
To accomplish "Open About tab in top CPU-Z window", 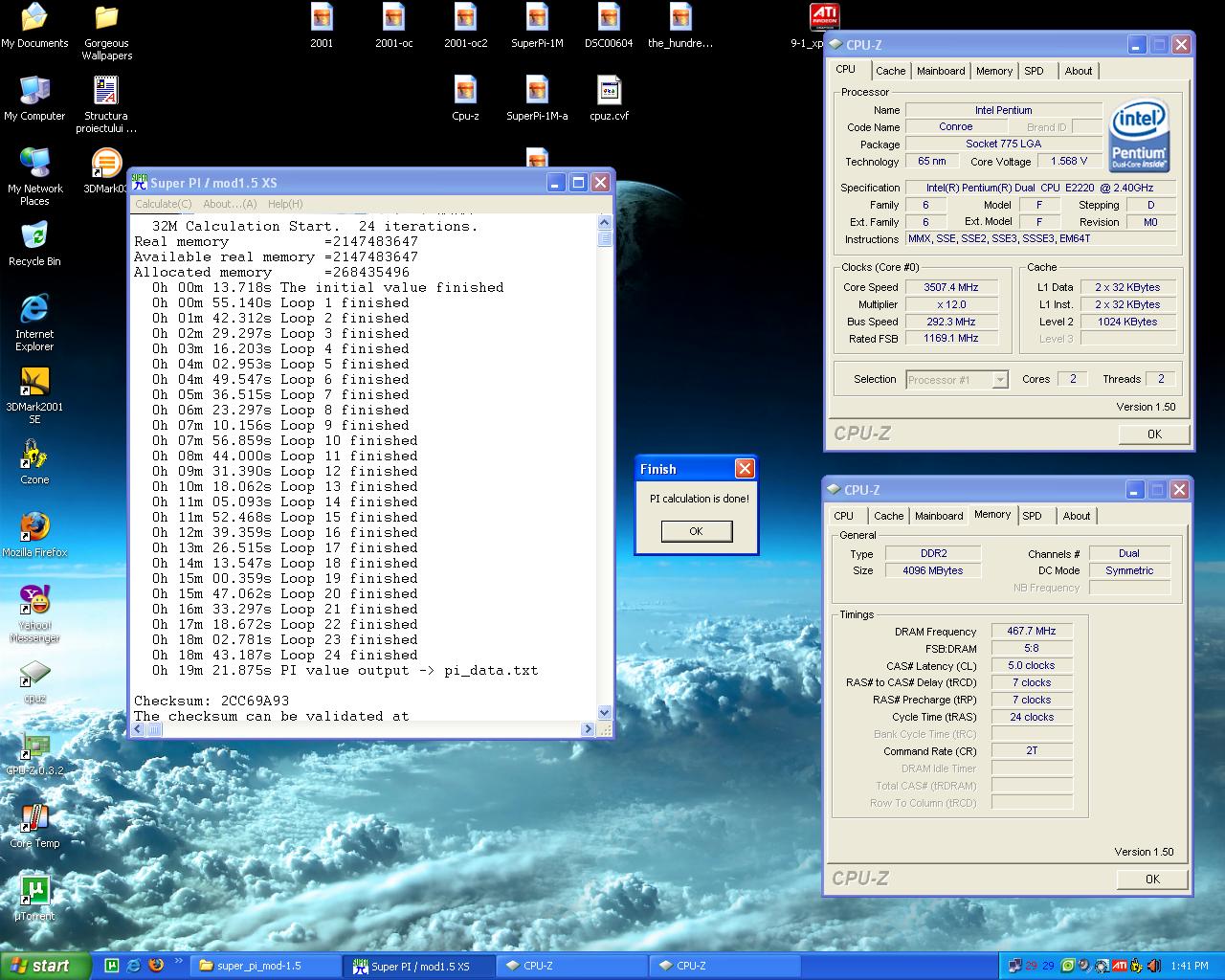I will tap(1079, 71).
